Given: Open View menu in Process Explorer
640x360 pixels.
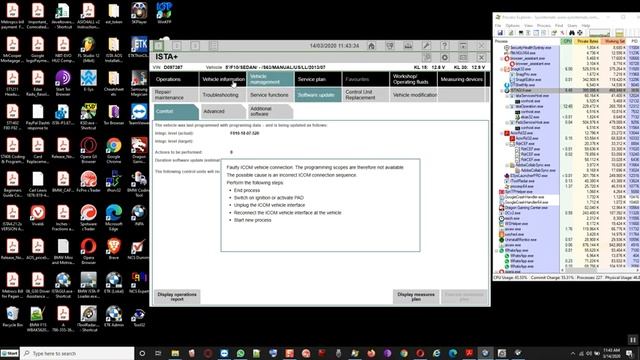Looking at the screenshot, I should [x=528, y=25].
